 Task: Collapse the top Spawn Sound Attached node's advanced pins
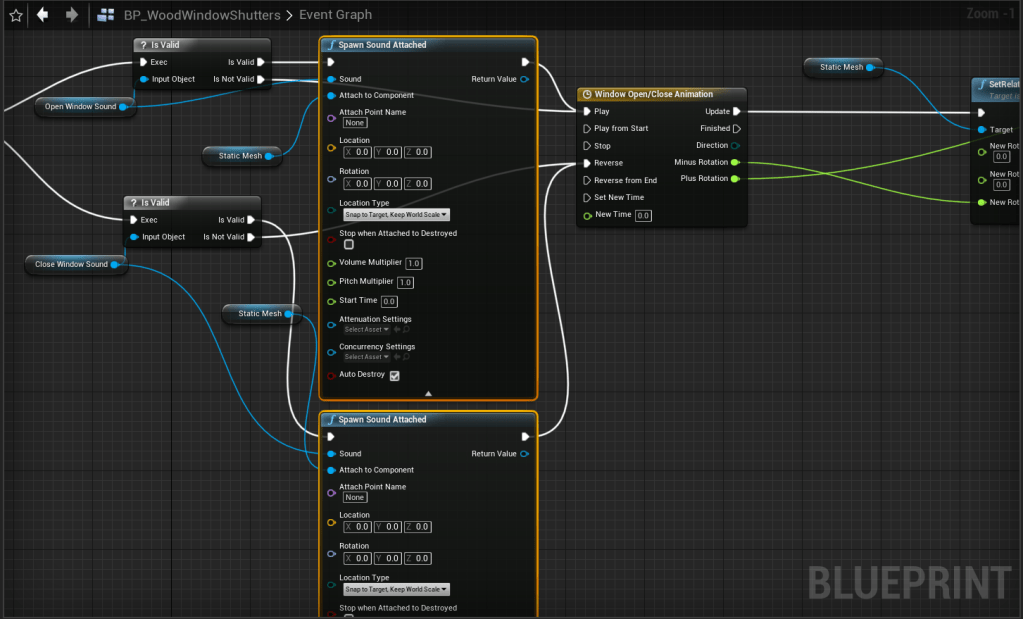(428, 394)
